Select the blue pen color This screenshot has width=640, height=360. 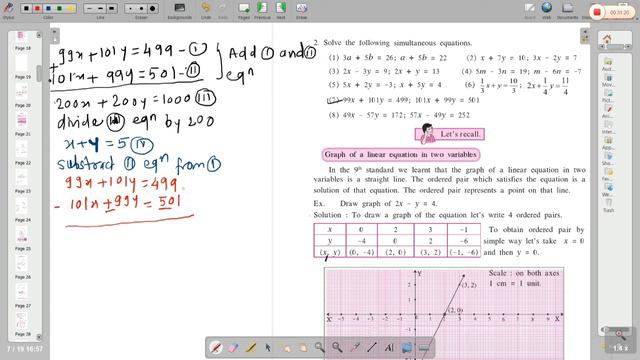[x=49, y=8]
